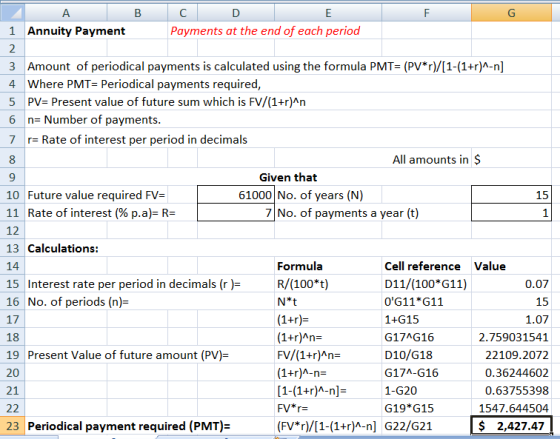Viewport: 560px width, 439px height.
Task: Click 'Where PMT= Periodical payments required,' cell
Action: tap(144, 84)
